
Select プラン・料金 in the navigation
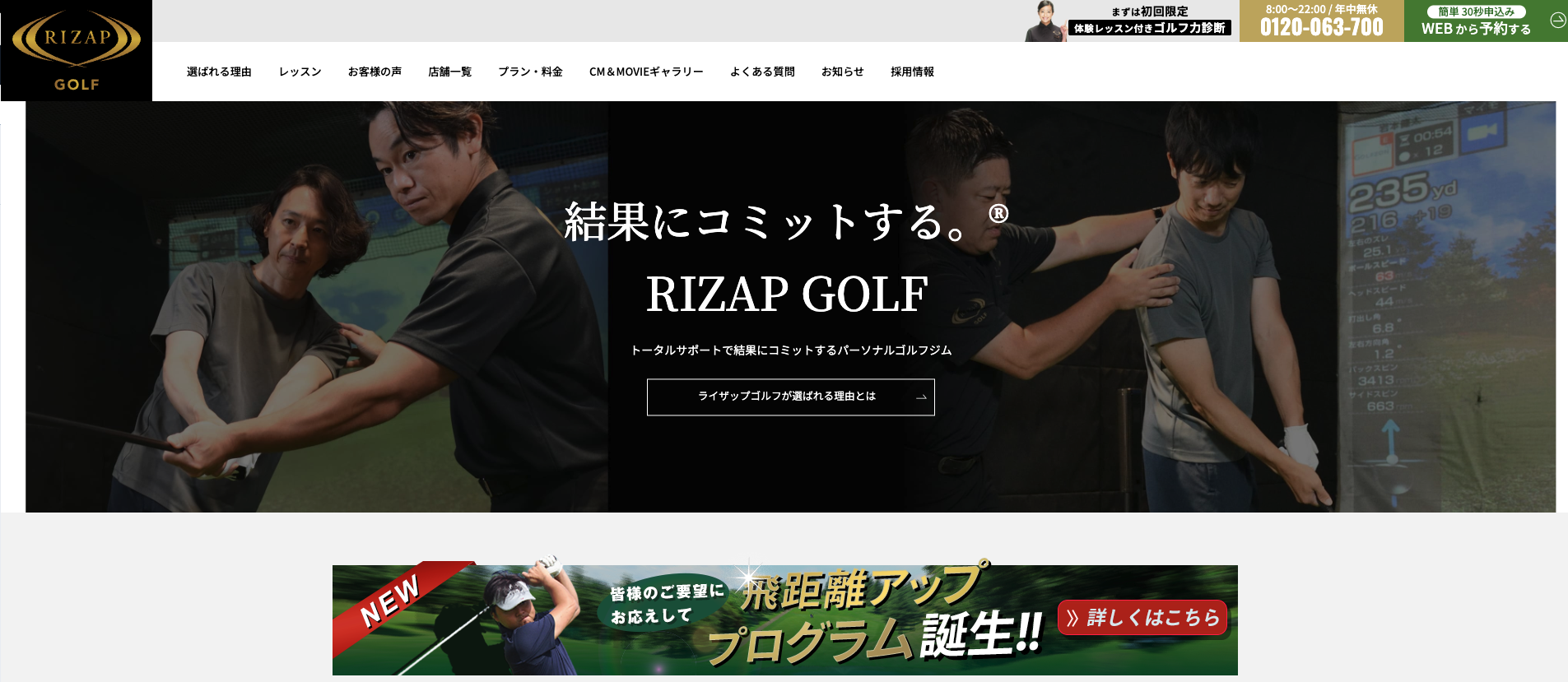click(530, 72)
